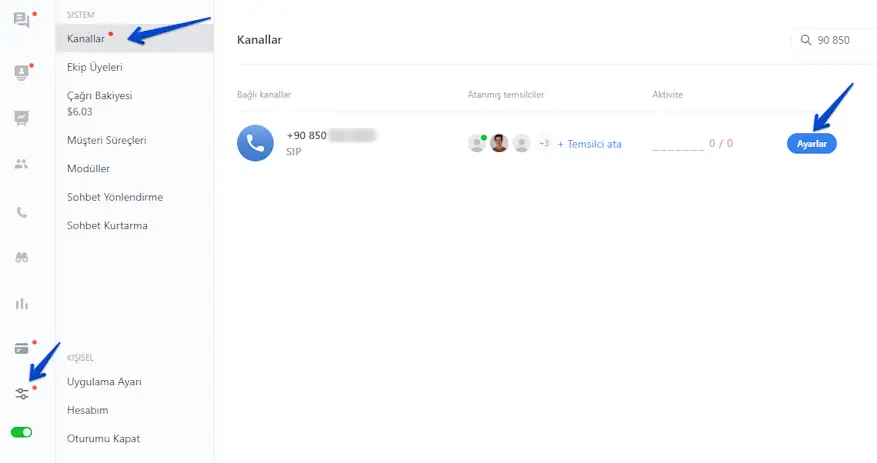Screen dimensions: 877x463
Task: Open the binoculars icon in sidebar
Action: (21, 257)
